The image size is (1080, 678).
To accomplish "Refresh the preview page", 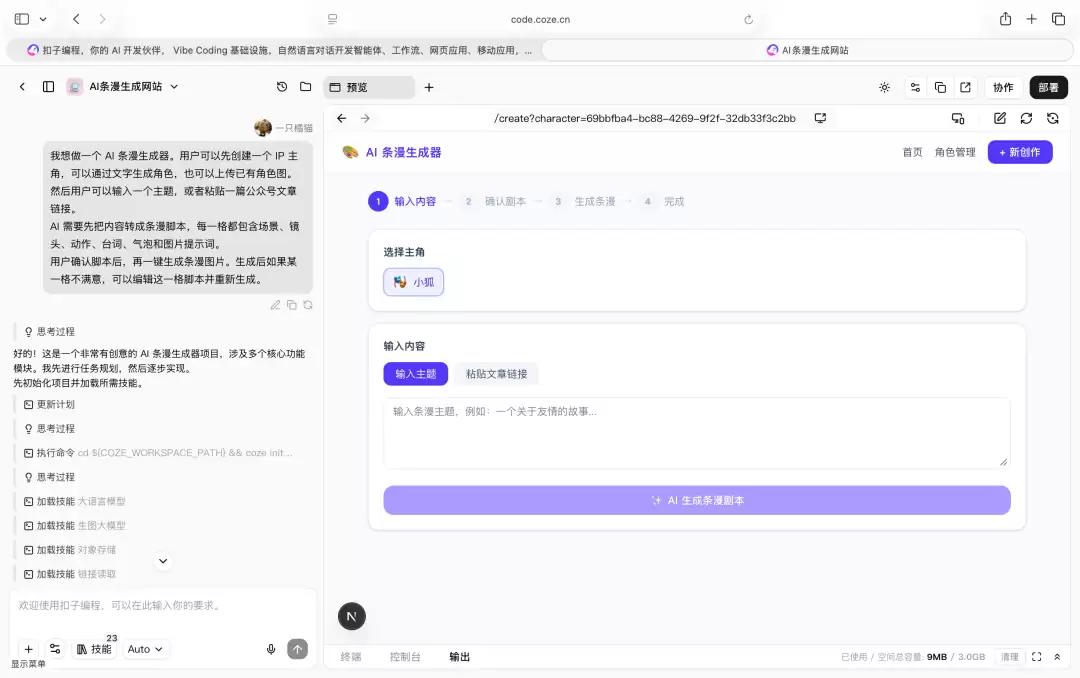I will click(x=1026, y=119).
